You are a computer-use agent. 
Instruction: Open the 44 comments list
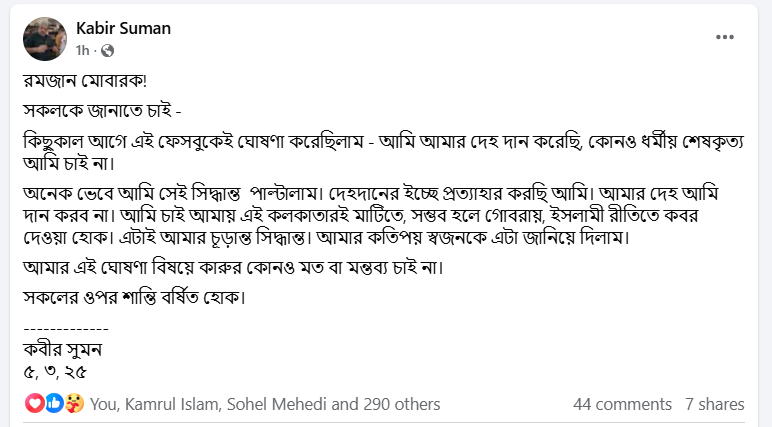(x=622, y=404)
